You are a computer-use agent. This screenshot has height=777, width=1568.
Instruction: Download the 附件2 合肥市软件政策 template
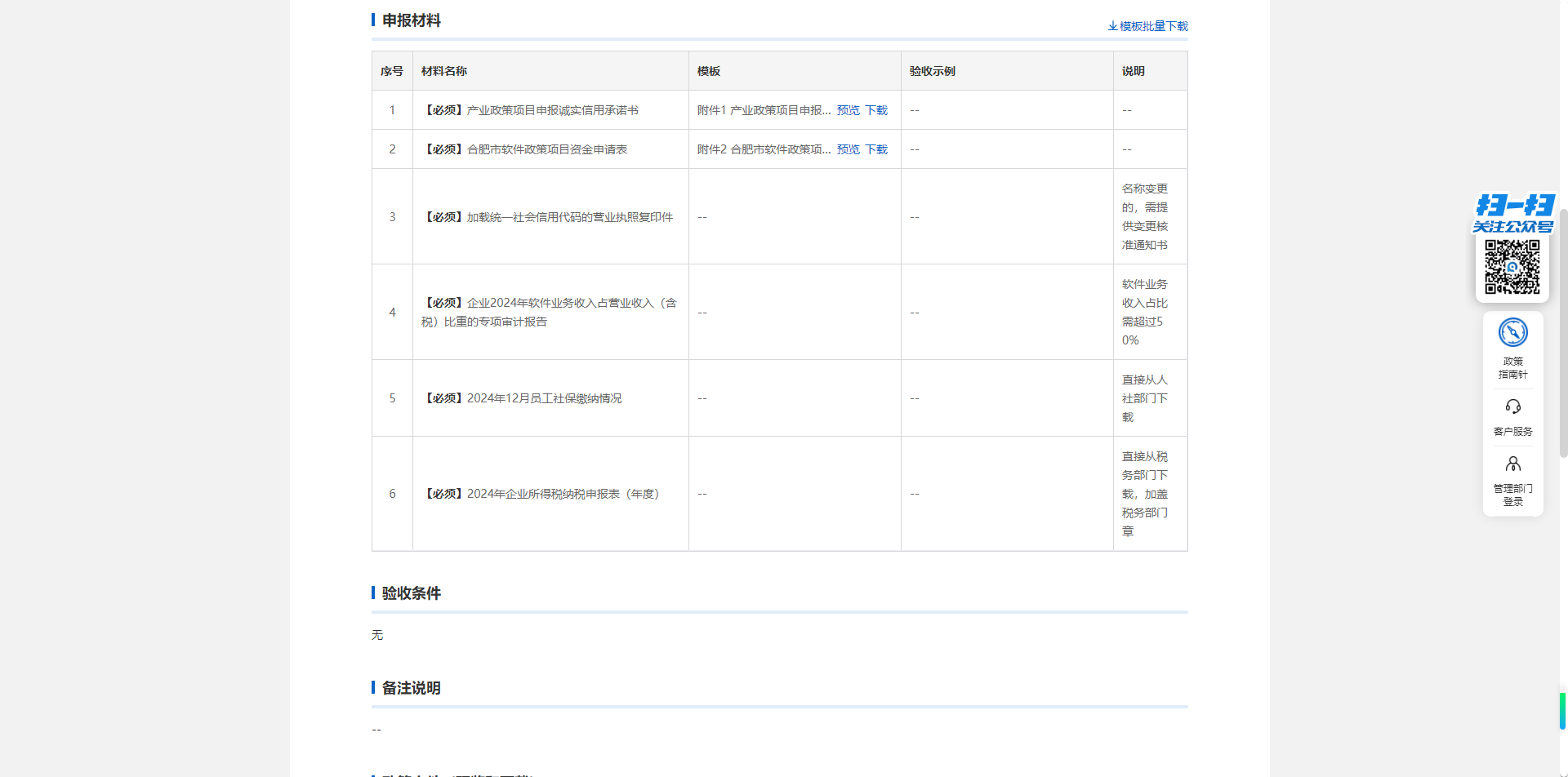(x=876, y=149)
